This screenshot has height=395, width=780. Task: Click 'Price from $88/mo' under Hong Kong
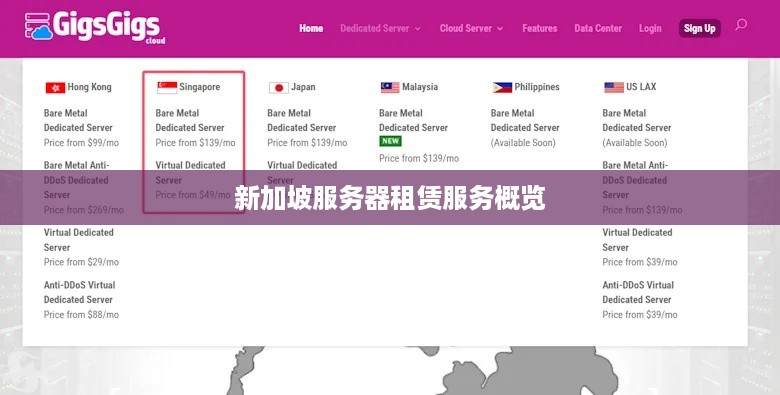[x=81, y=314]
